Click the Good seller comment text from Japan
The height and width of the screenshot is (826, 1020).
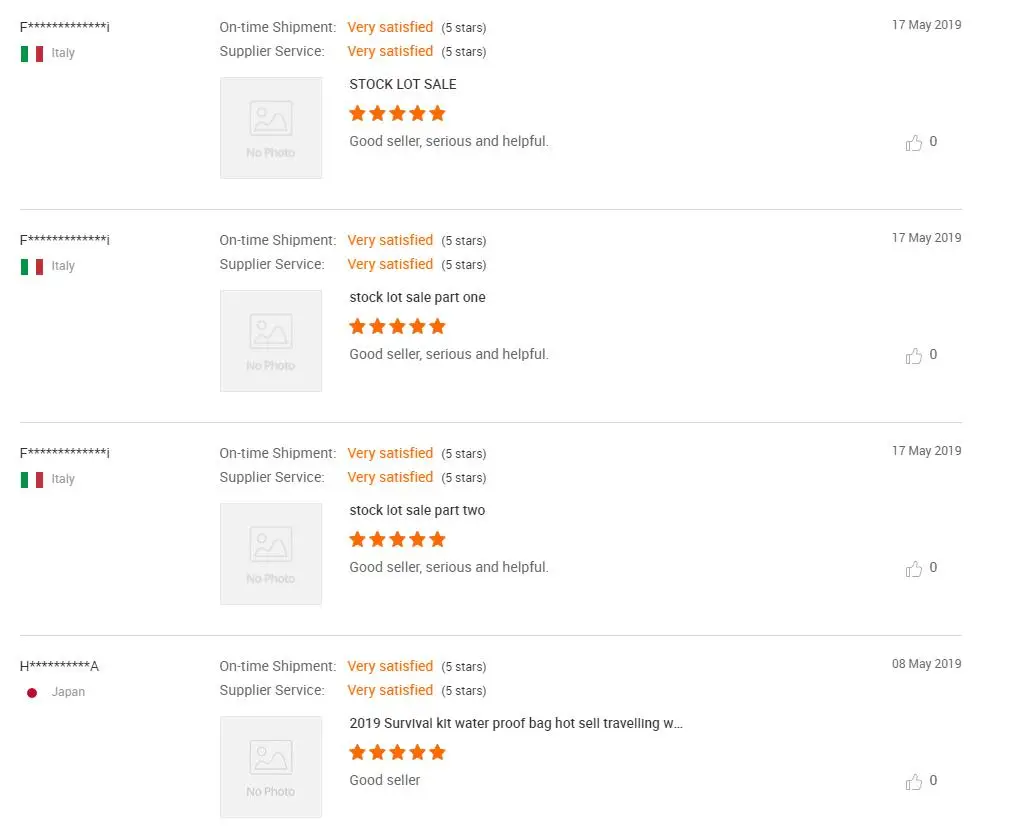pyautogui.click(x=384, y=780)
